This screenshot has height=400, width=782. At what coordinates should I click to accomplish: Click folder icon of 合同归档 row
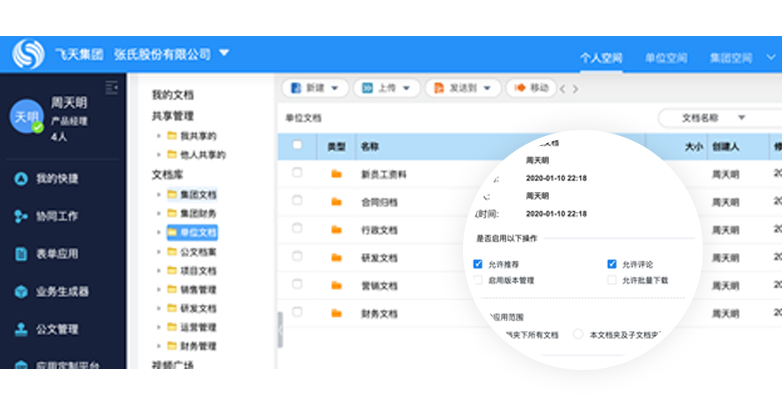pyautogui.click(x=337, y=202)
